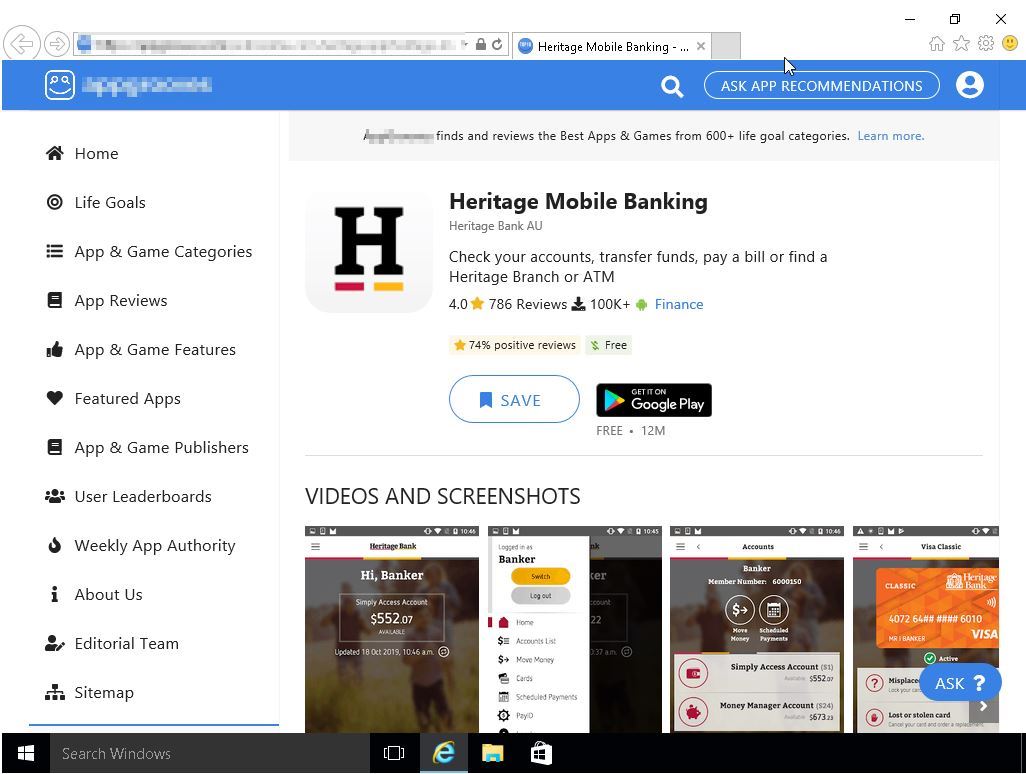Open the address bar dropdown arrow

click(465, 44)
